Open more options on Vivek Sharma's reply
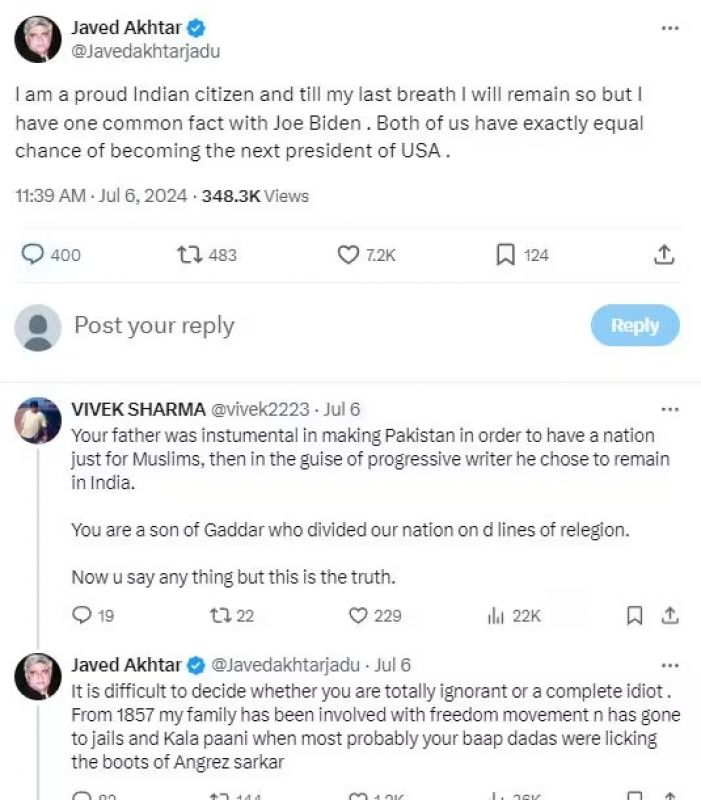 [670, 409]
